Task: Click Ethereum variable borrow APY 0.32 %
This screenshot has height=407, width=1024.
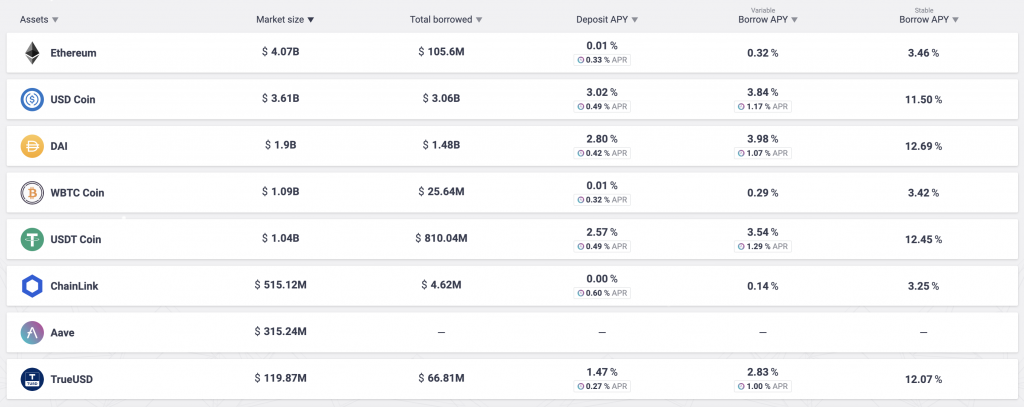Action: point(762,53)
